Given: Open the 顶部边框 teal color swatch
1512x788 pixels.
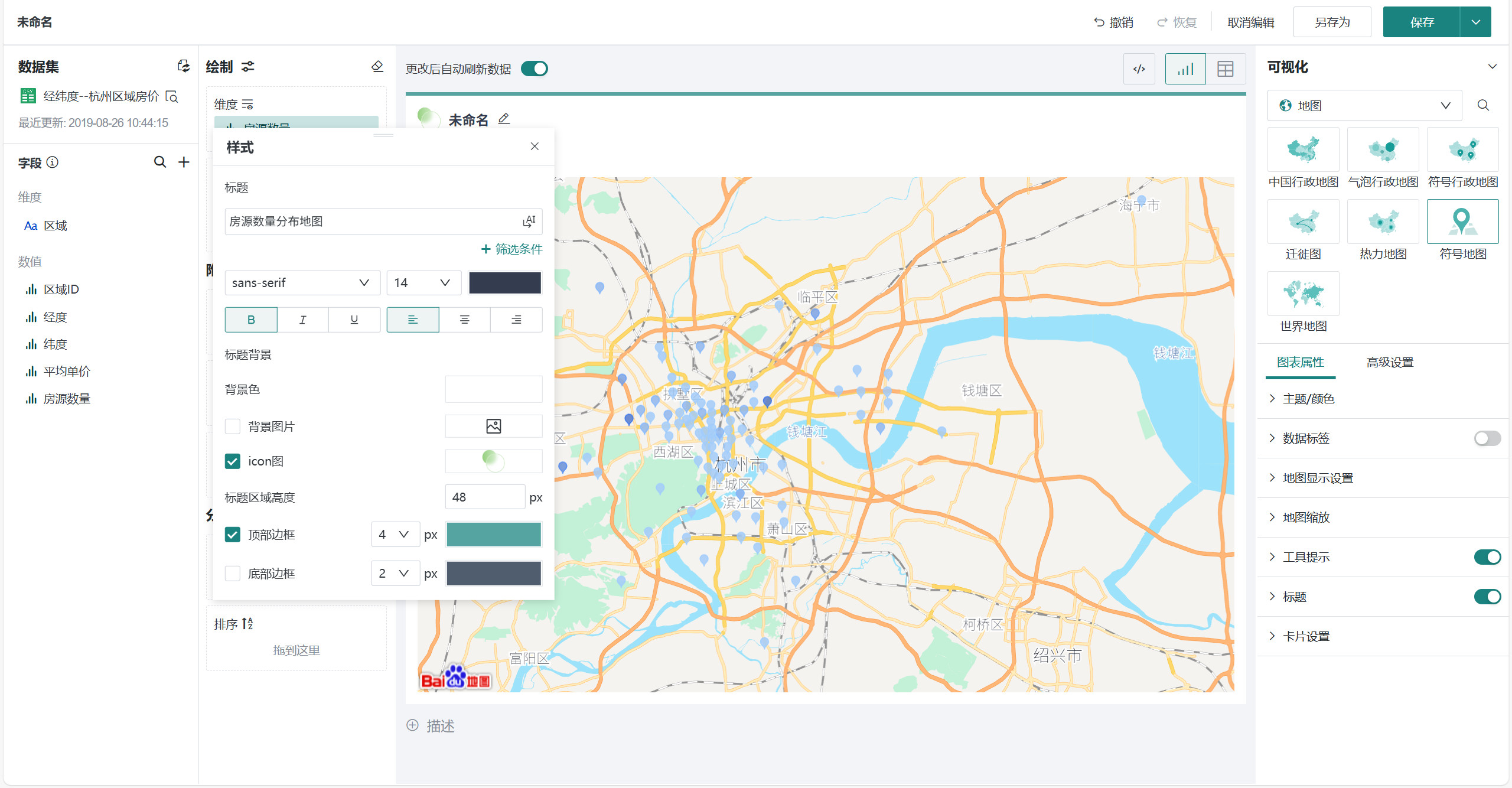Looking at the screenshot, I should pos(494,535).
